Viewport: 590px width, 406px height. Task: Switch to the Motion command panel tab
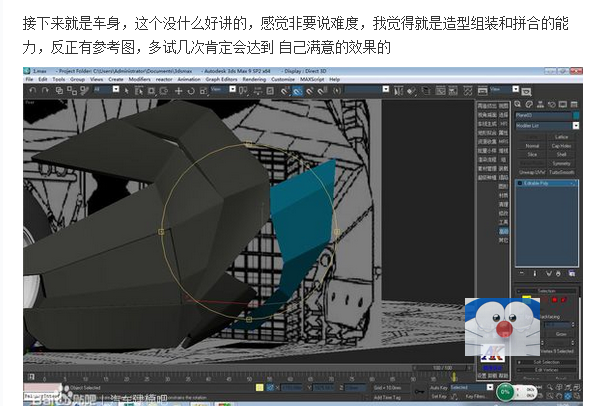(552, 104)
